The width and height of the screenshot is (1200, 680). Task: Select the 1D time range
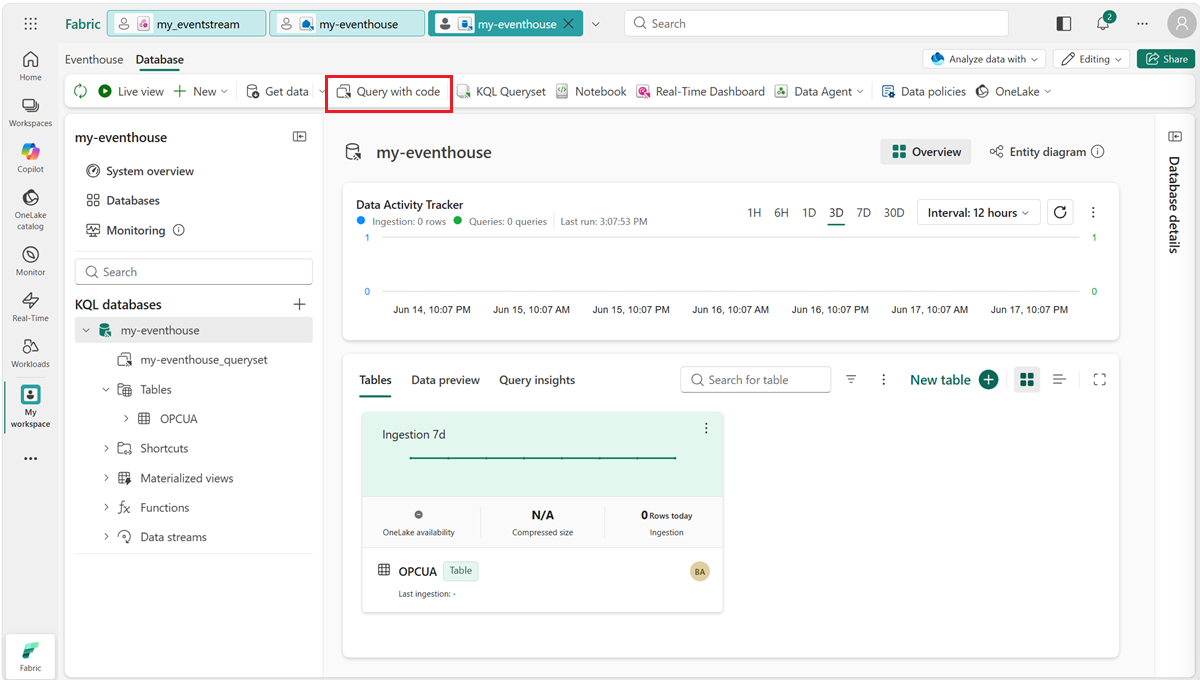[809, 213]
